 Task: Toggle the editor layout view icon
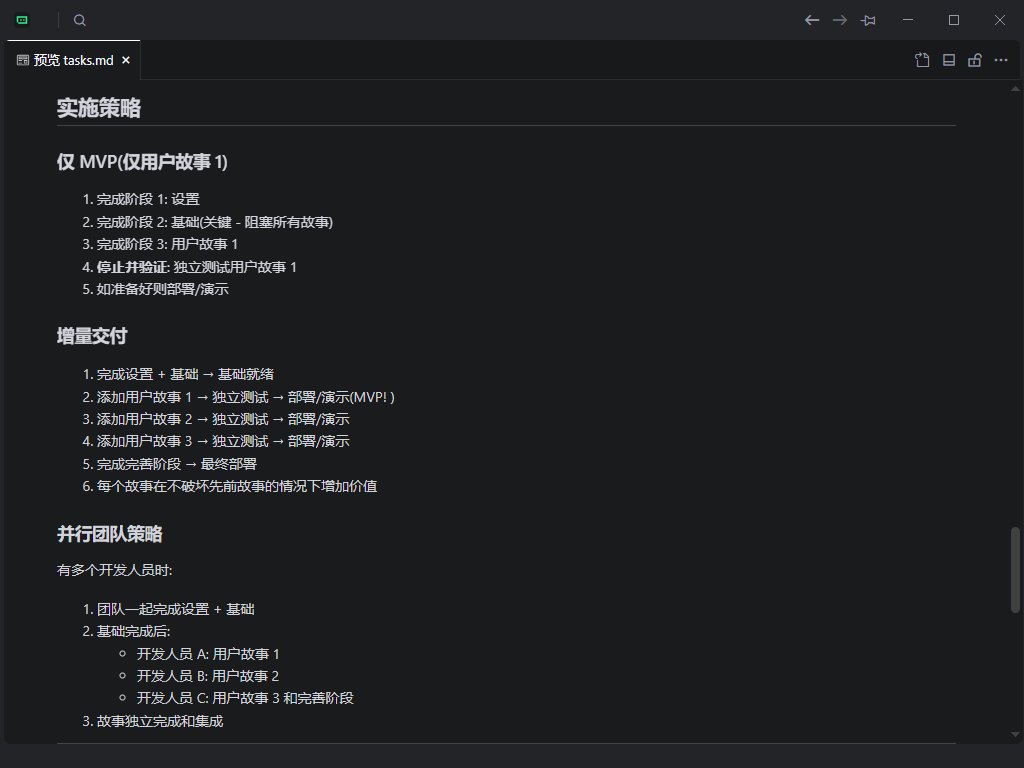(948, 60)
